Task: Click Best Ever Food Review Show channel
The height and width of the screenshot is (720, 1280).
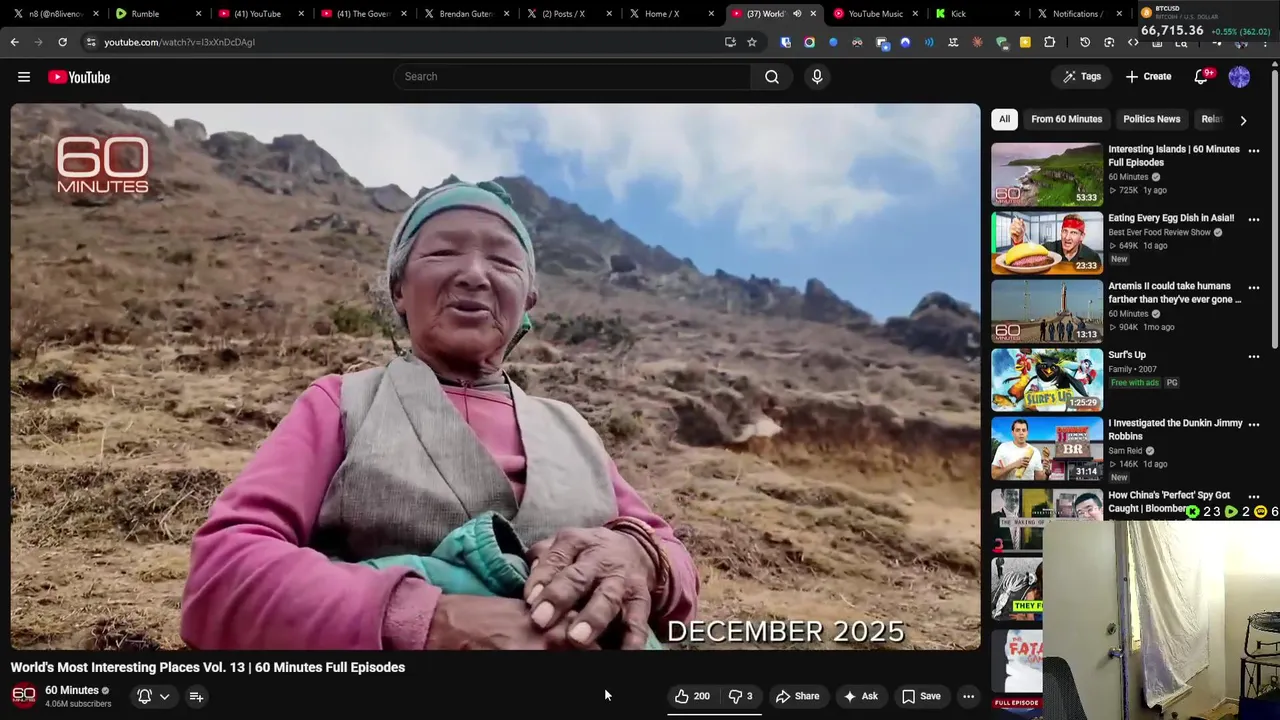Action: [x=1159, y=232]
